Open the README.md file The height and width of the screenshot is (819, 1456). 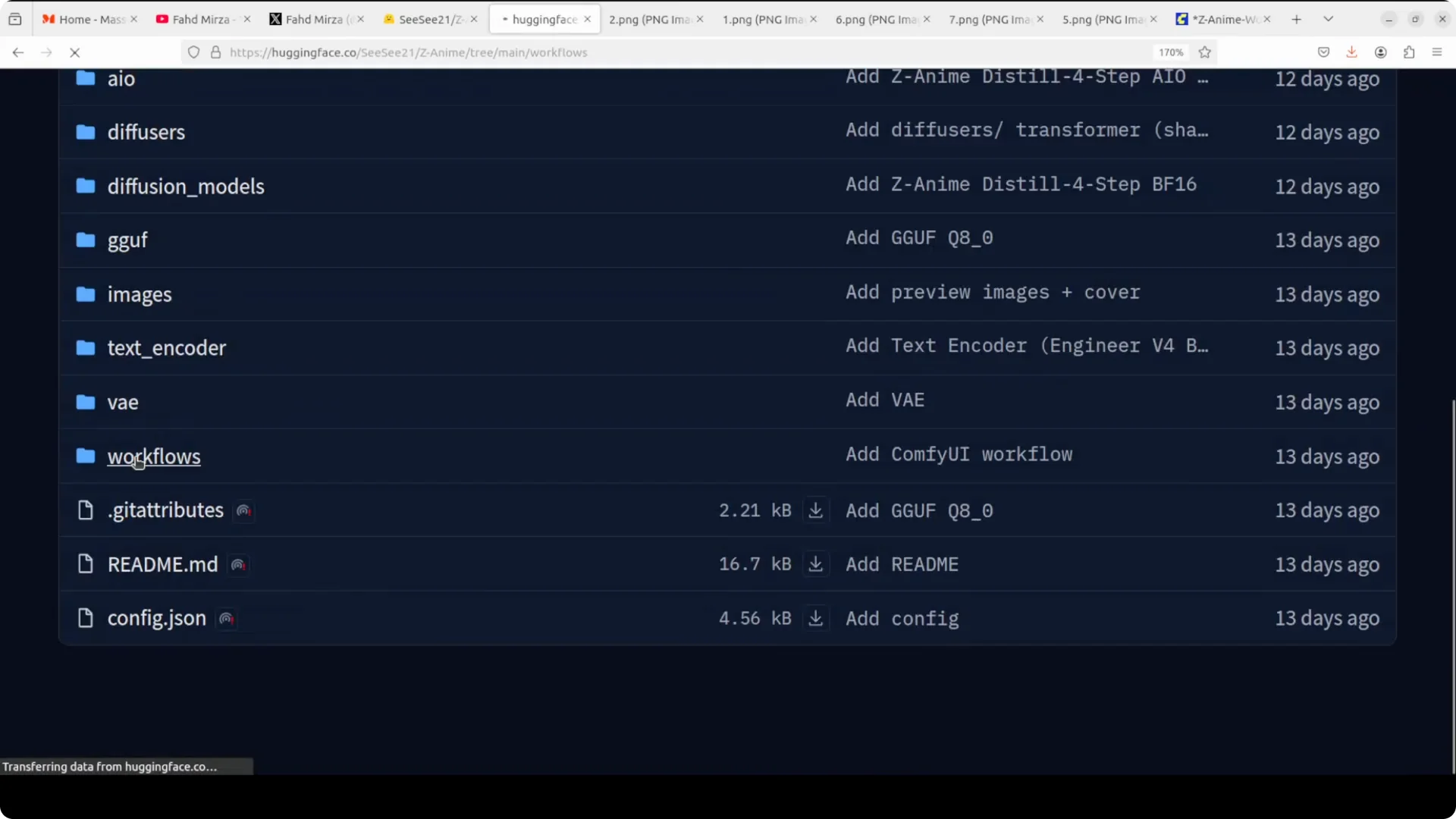pyautogui.click(x=162, y=564)
